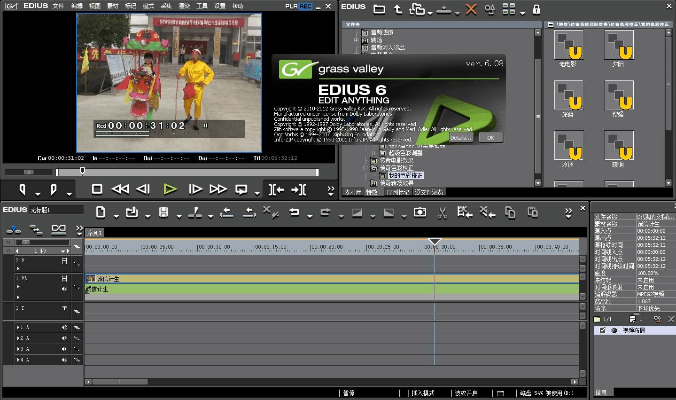Select the green audio clip on the timeline

[250, 289]
